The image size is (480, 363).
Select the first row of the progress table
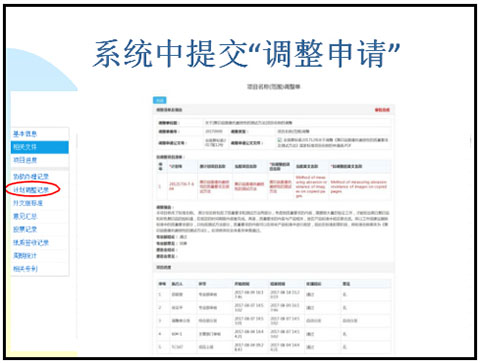[x=274, y=294]
